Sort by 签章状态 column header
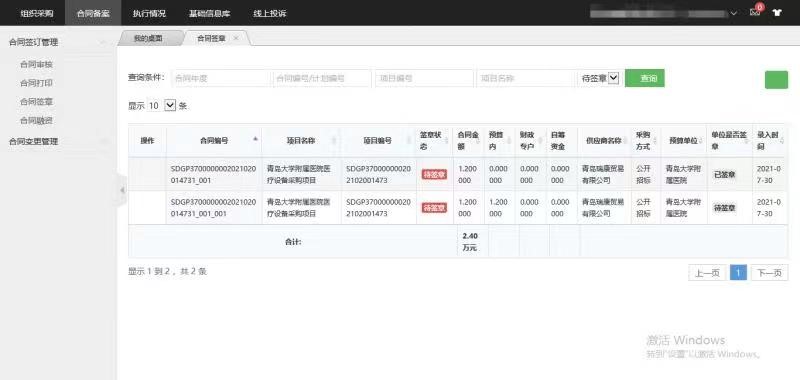Screen dimensions: 800x380 click(435, 140)
